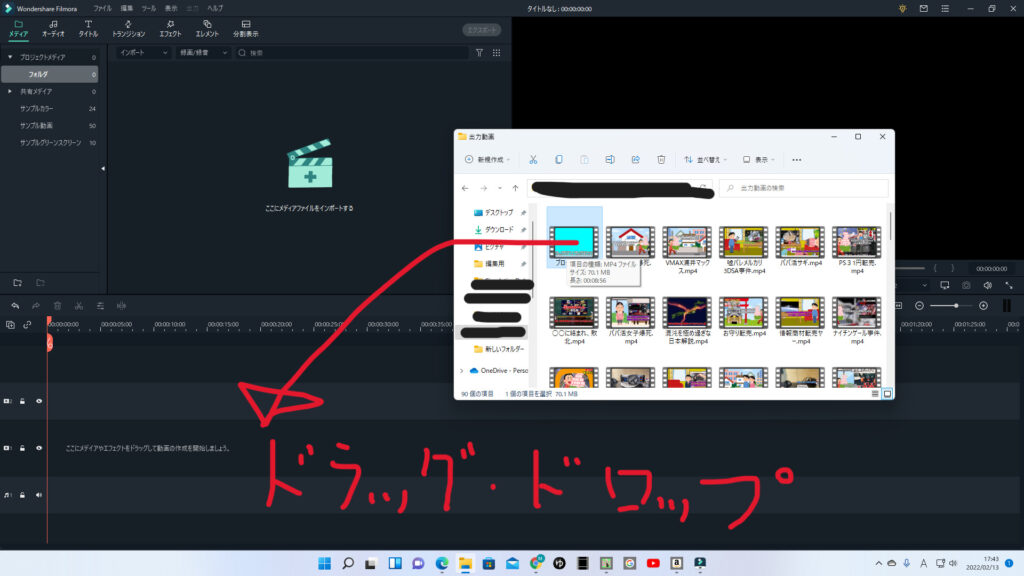This screenshot has width=1024, height=576.
Task: Open the 並べ替え sort dropdown in Explorer
Action: pos(705,159)
